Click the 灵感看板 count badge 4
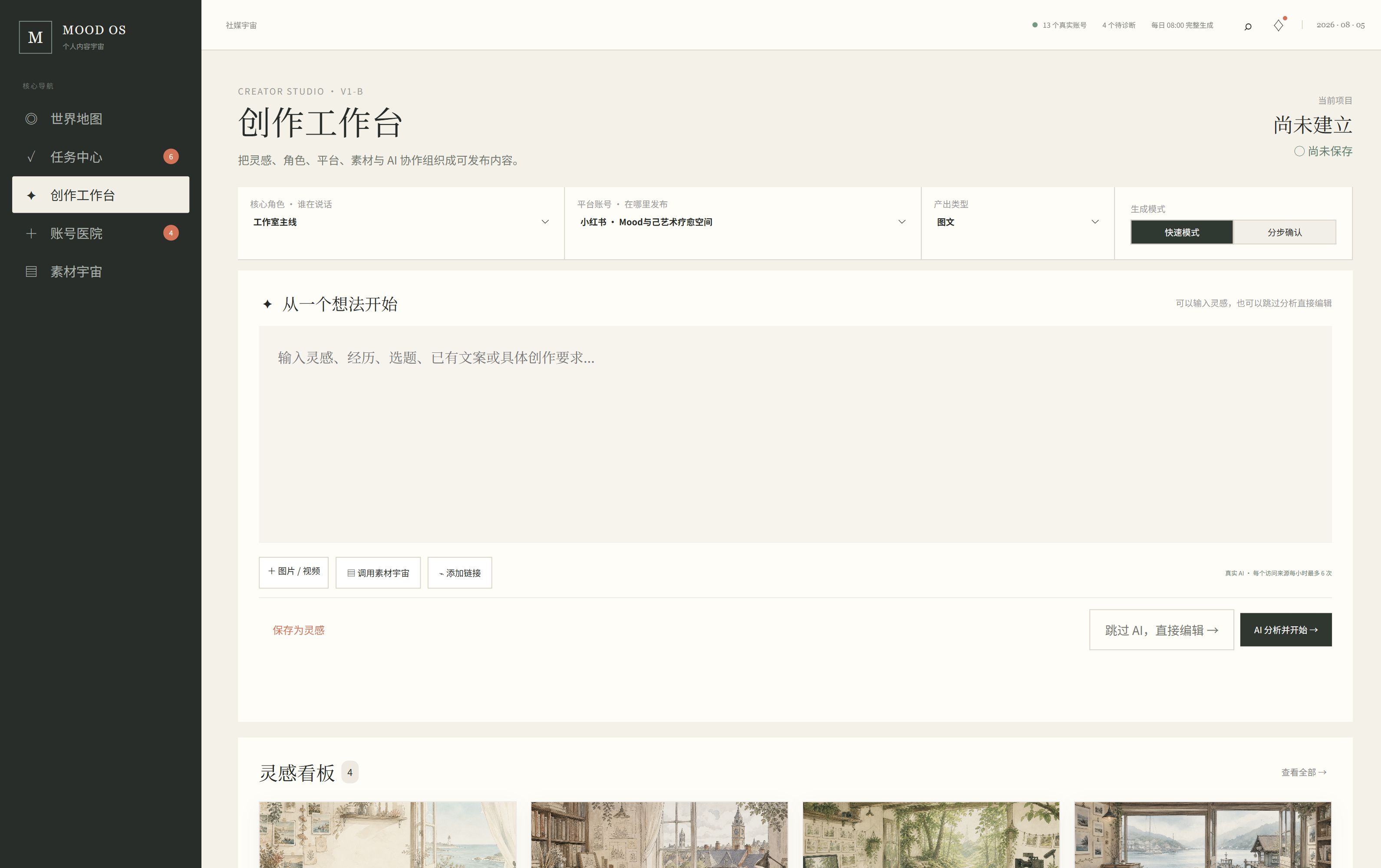 (350, 772)
